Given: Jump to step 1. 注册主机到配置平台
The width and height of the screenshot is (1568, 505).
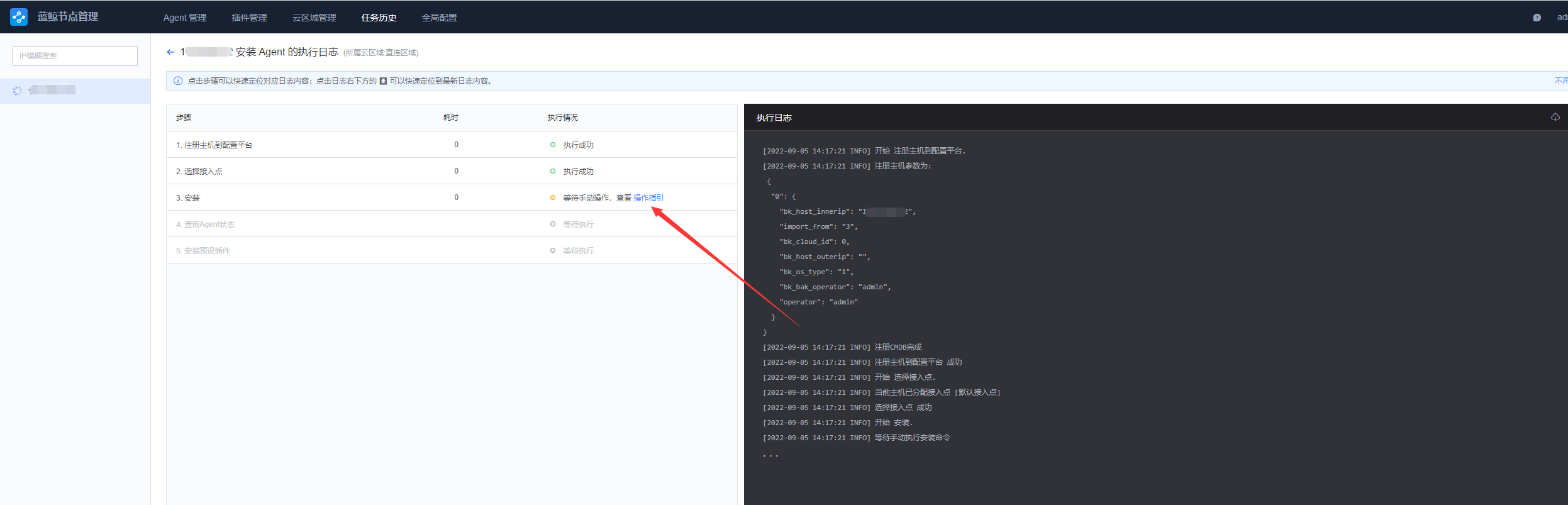Looking at the screenshot, I should pos(214,145).
